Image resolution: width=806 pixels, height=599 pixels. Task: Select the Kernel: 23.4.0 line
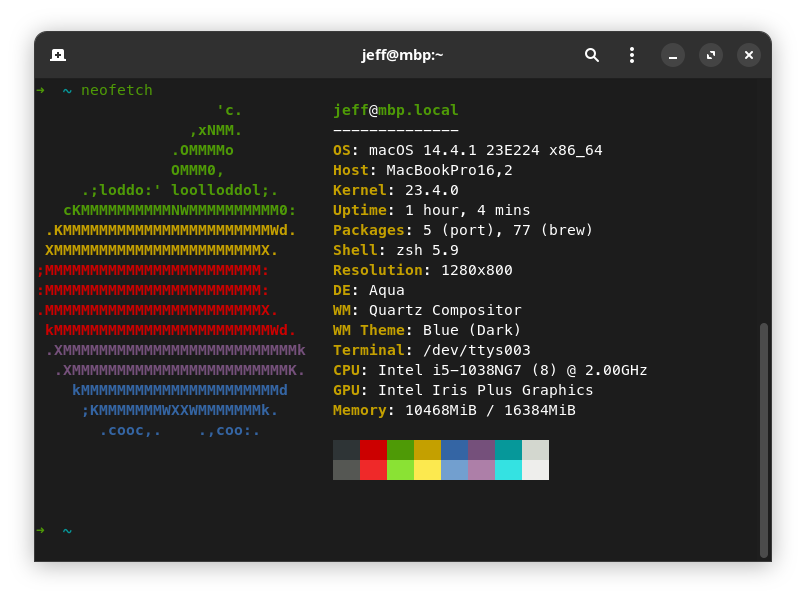point(395,190)
